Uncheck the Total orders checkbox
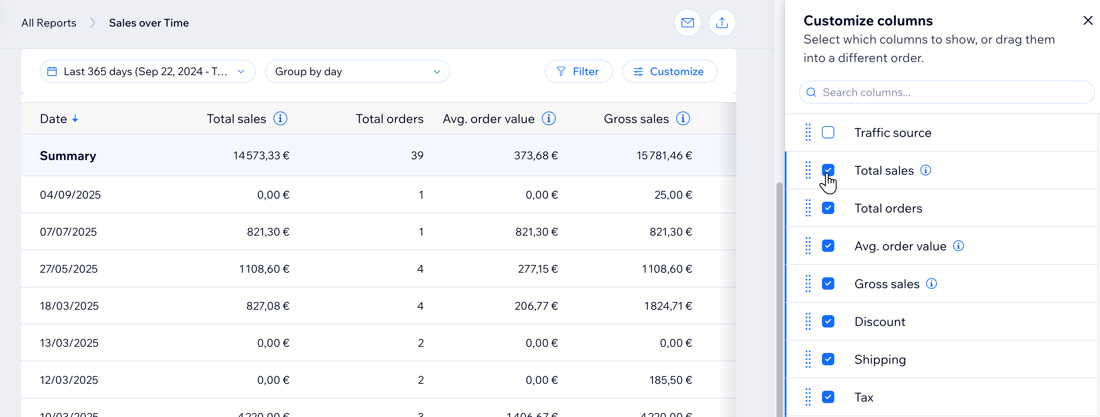 pyautogui.click(x=828, y=208)
